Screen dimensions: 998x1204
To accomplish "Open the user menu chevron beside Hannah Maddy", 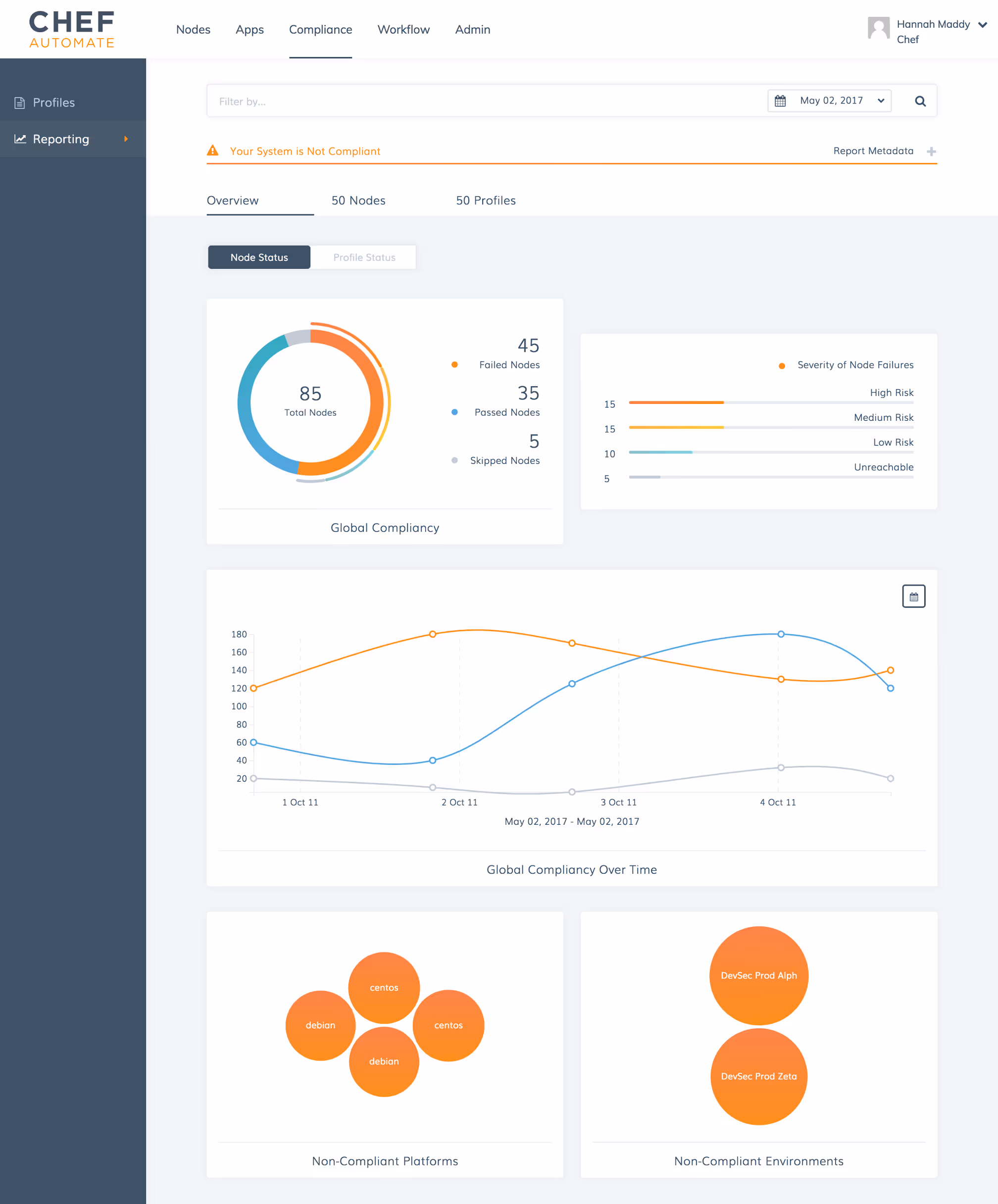I will pos(983,25).
